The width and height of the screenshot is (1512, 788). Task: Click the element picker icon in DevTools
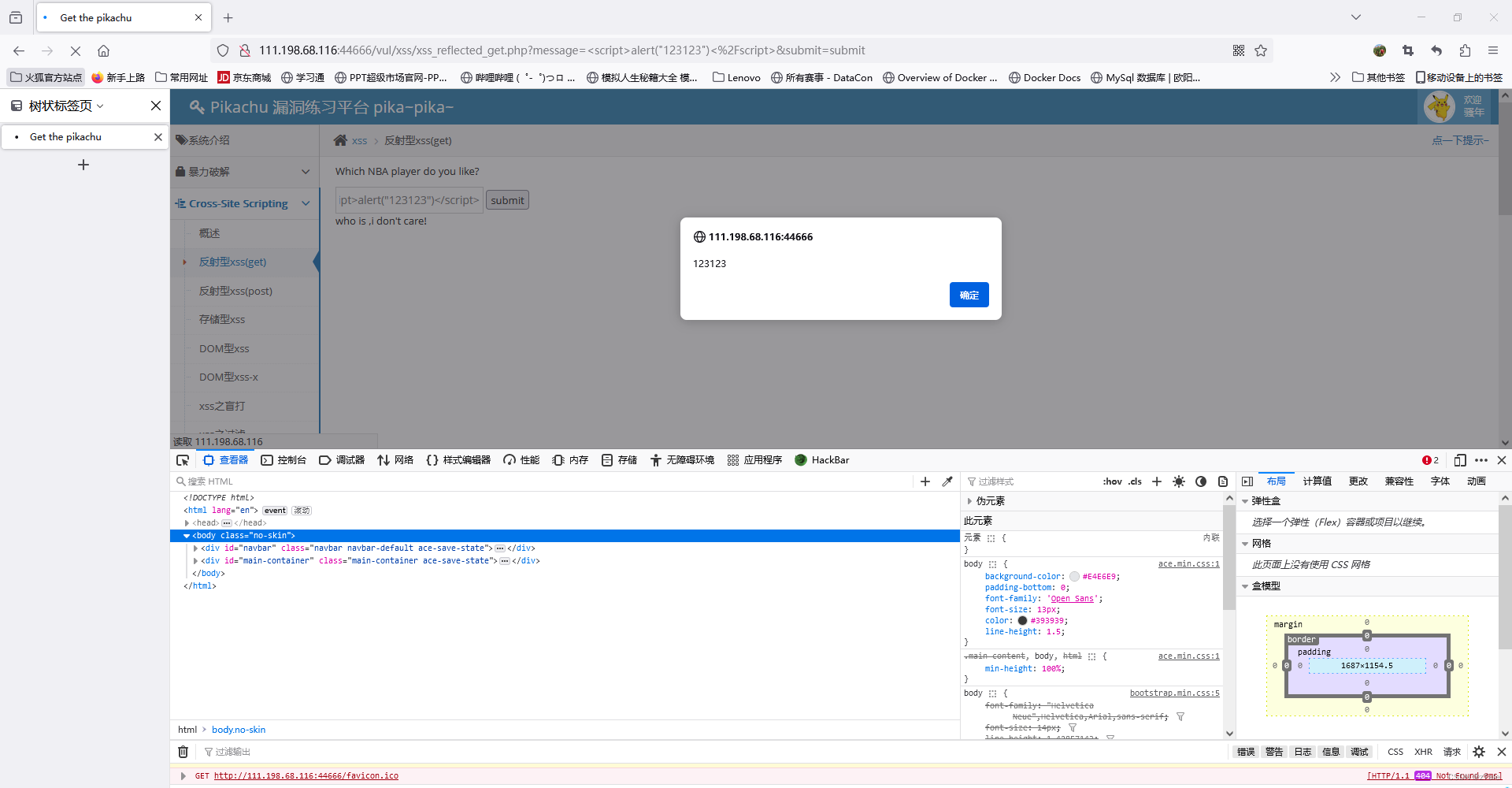(183, 460)
